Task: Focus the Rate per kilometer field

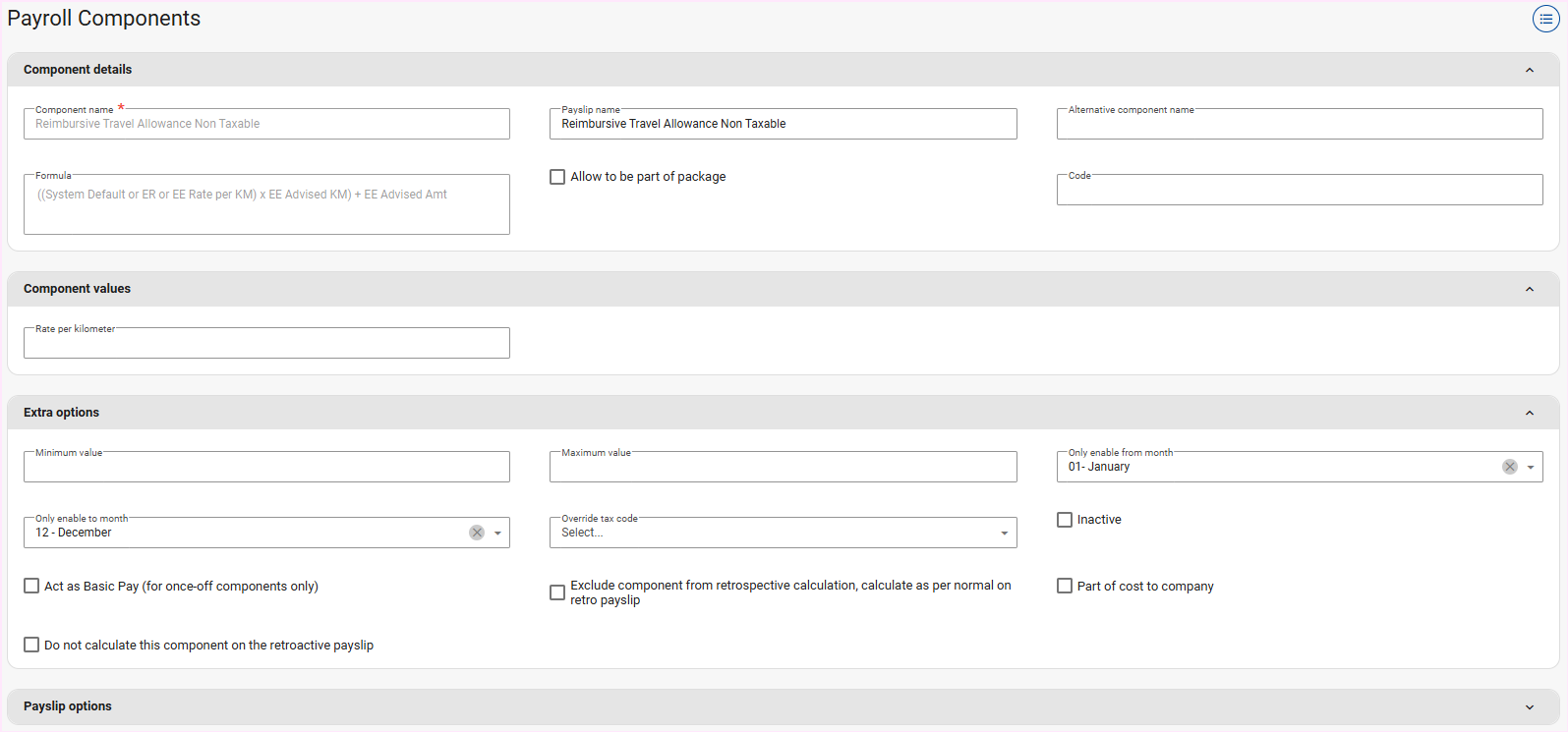Action: (266, 343)
